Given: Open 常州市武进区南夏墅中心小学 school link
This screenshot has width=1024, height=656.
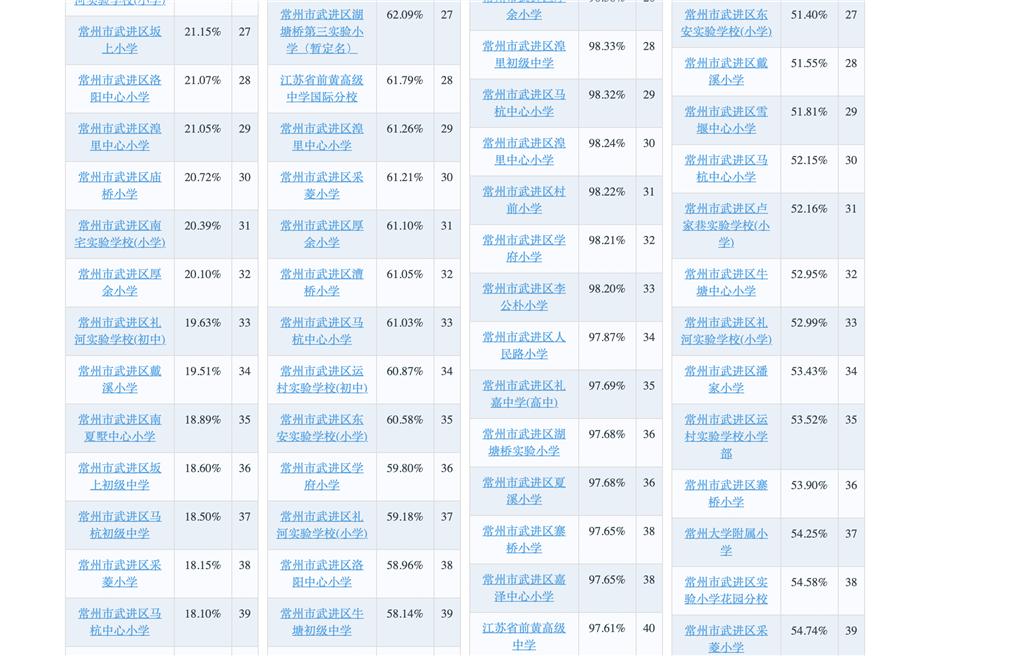Looking at the screenshot, I should [x=120, y=428].
